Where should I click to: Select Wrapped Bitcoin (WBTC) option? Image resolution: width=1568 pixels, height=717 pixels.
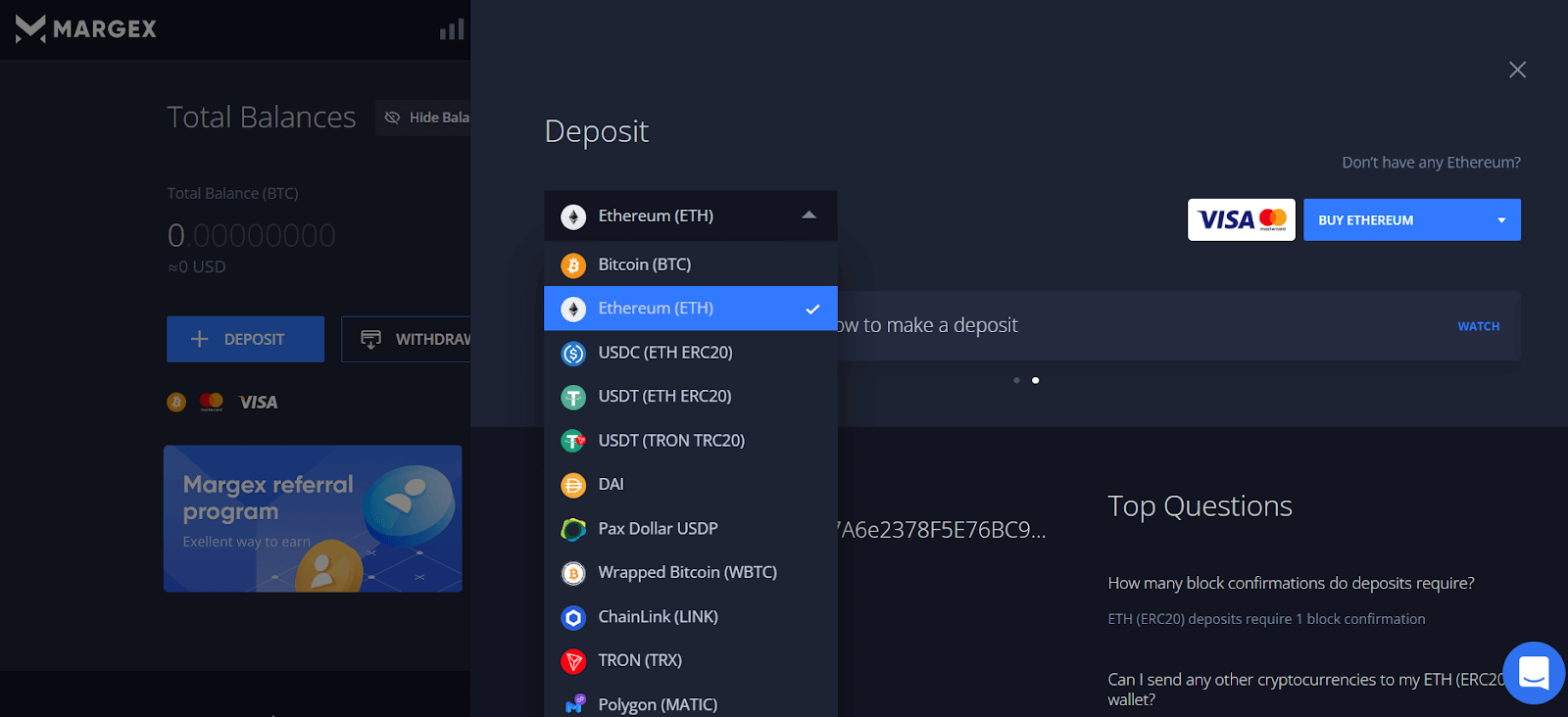(691, 573)
